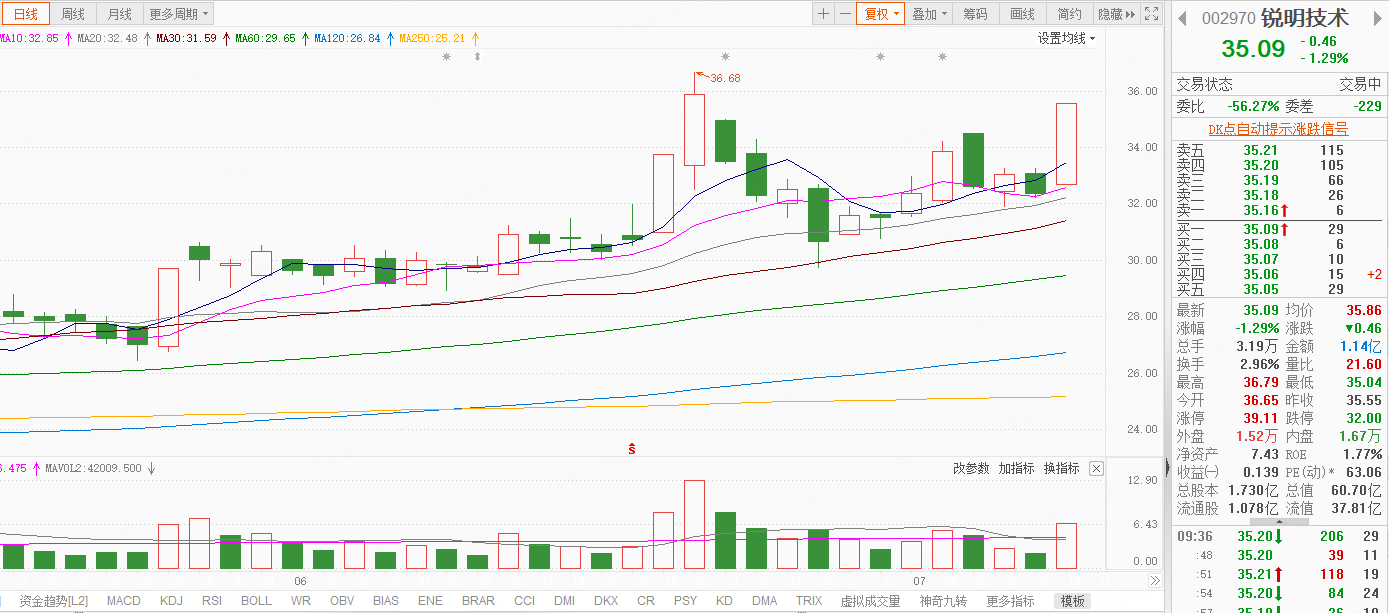Select the MACD indicator tab
Screen dimensions: 1389x613
(124, 601)
